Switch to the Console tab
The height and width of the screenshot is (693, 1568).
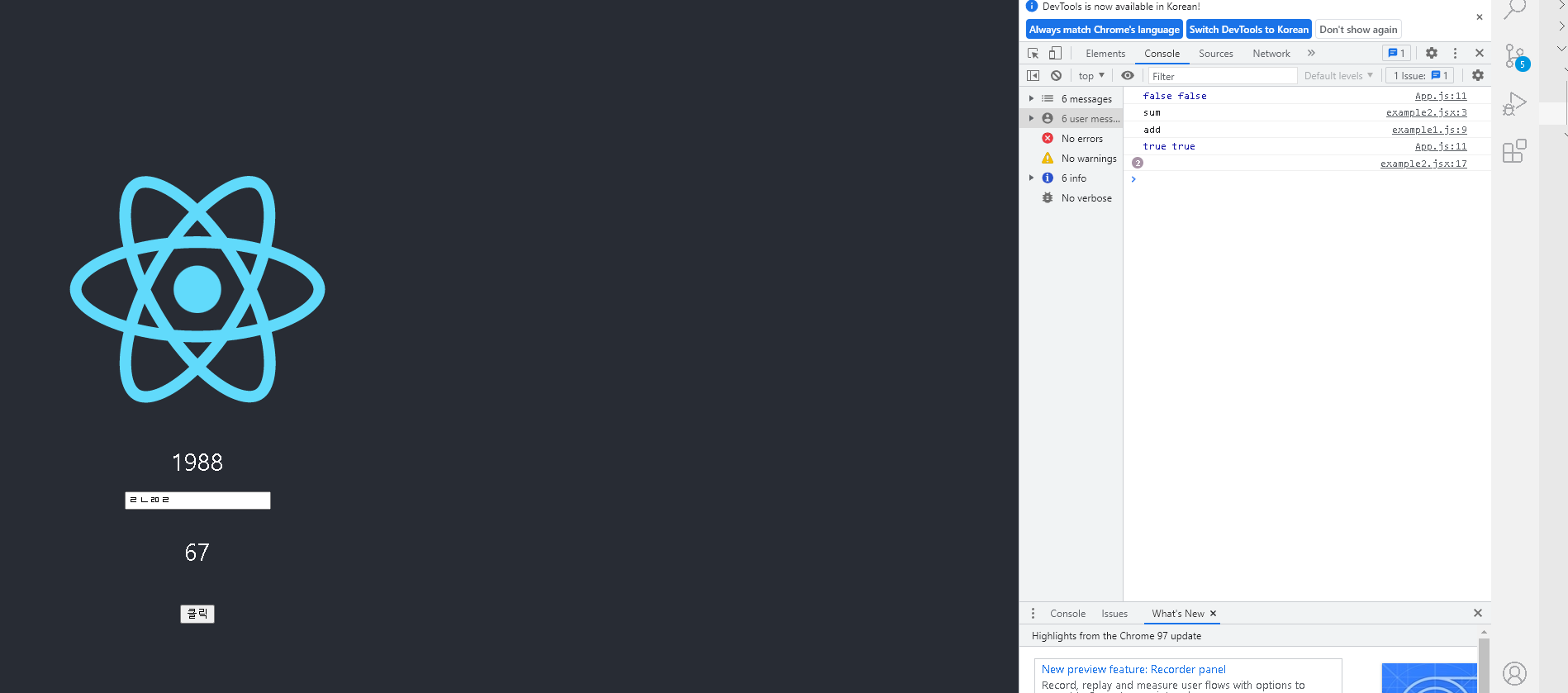(1162, 54)
